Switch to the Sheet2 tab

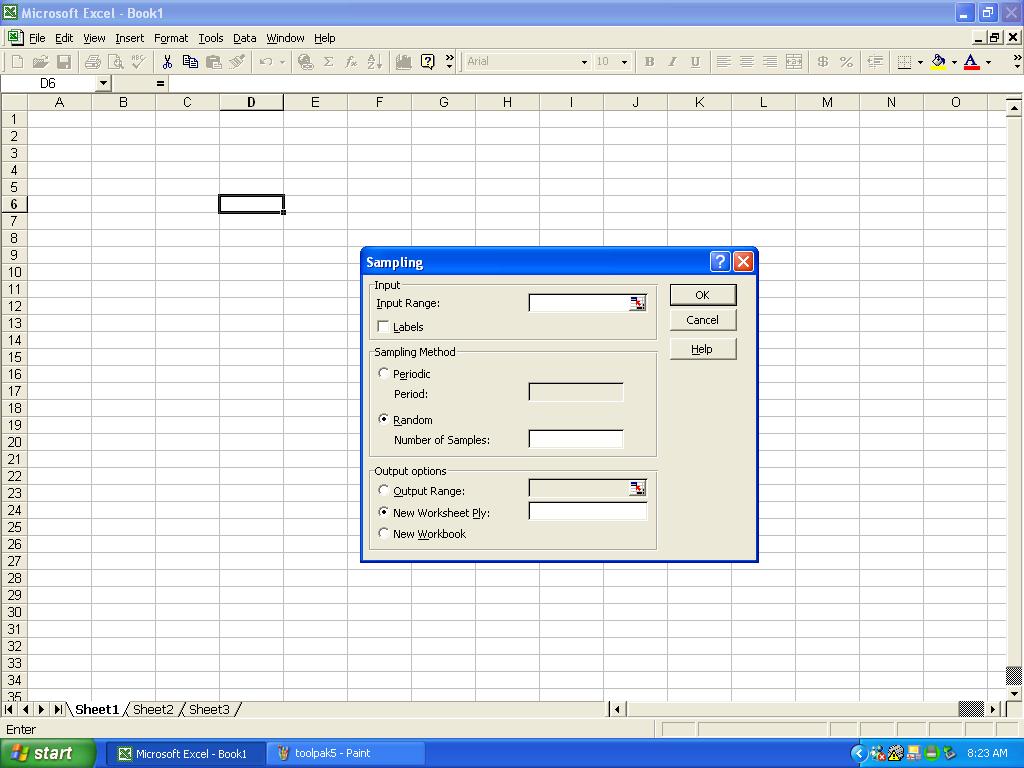(153, 710)
